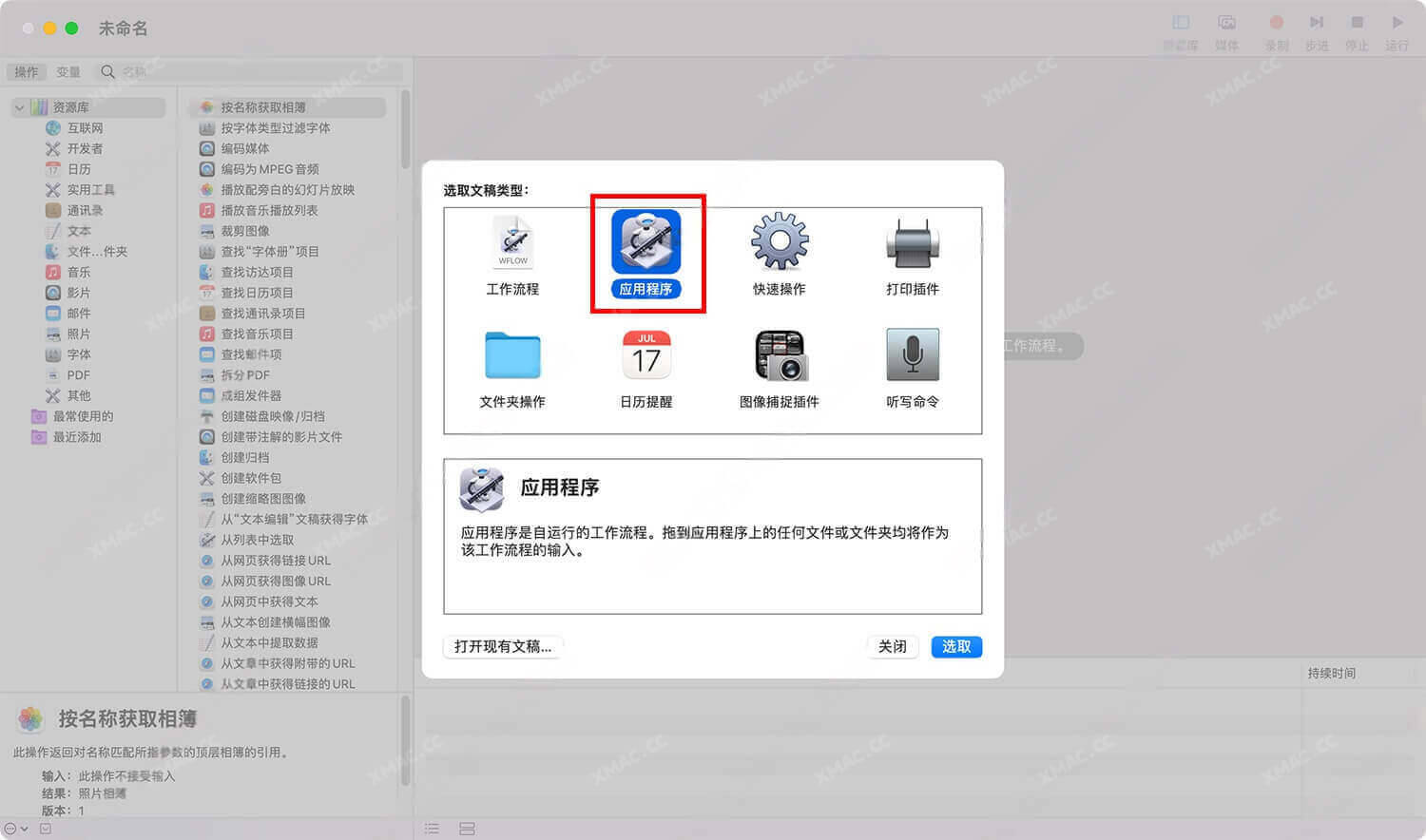Click the blue 选取 button
This screenshot has height=840, width=1426.
point(956,646)
